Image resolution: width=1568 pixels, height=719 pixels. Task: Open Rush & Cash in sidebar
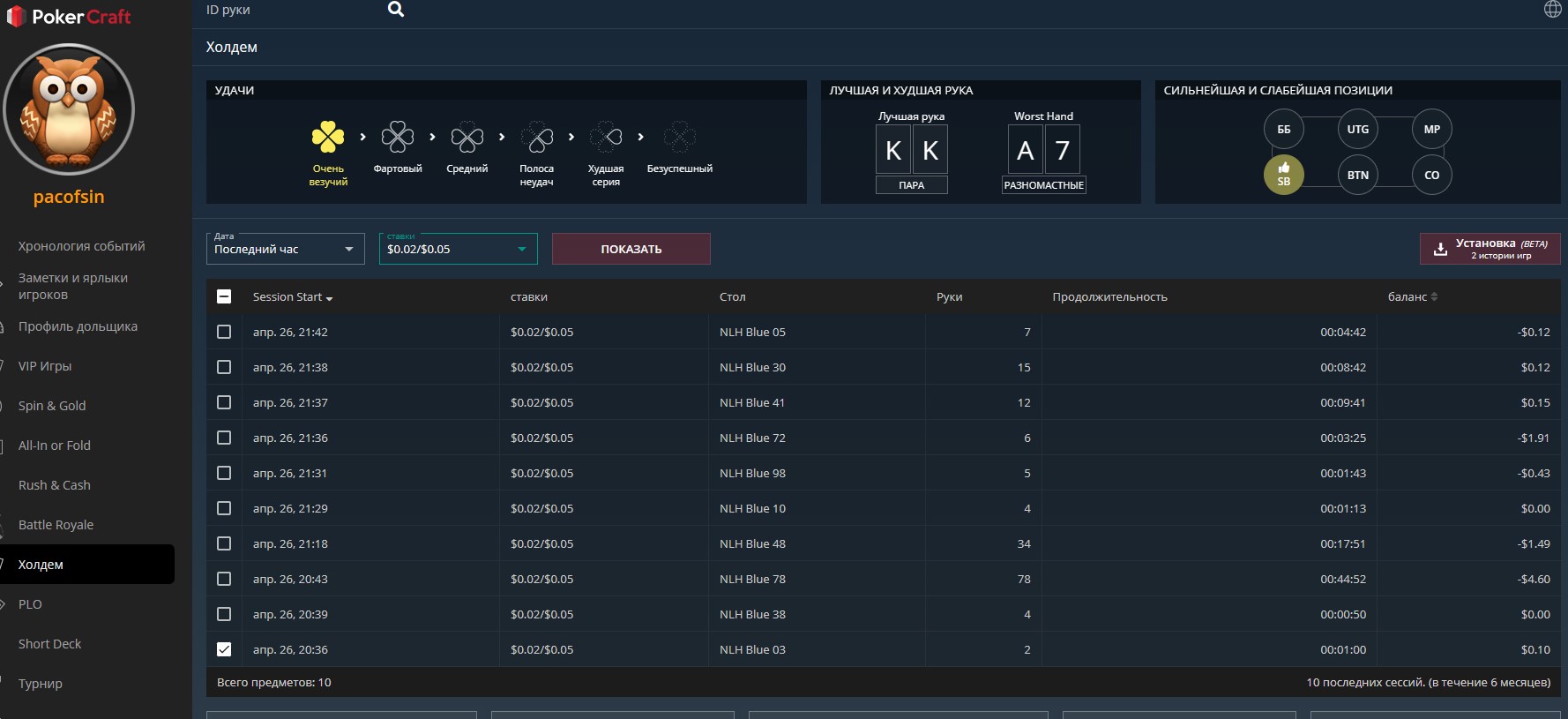pyautogui.click(x=55, y=485)
